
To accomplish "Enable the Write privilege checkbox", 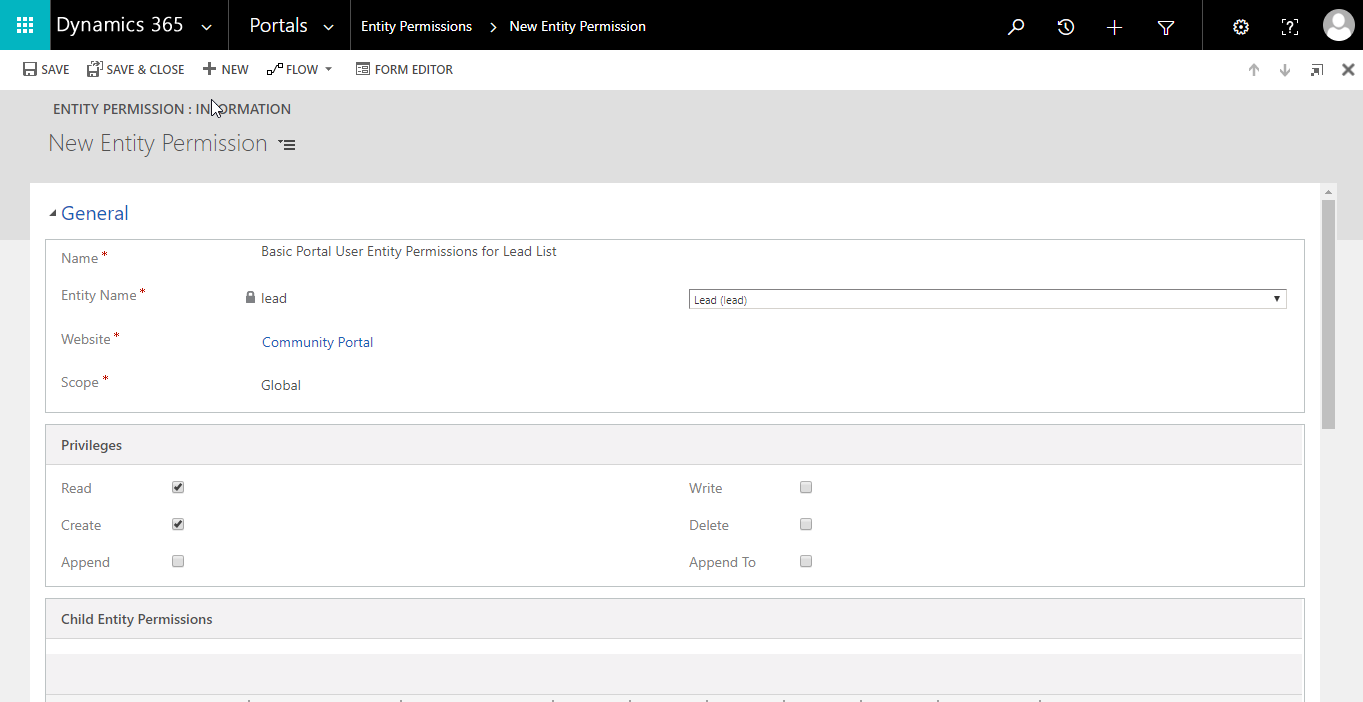I will coord(806,488).
